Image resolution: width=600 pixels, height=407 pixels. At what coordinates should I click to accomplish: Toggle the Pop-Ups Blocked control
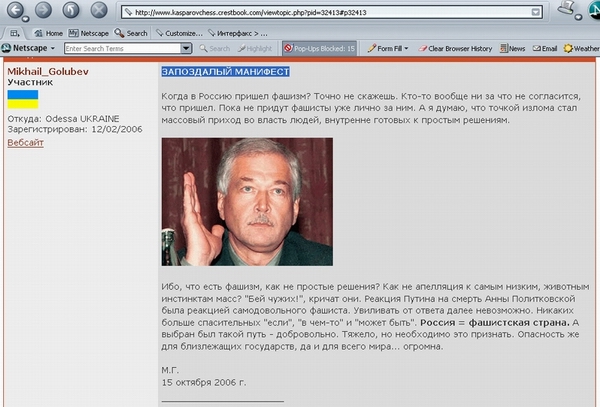tap(320, 48)
